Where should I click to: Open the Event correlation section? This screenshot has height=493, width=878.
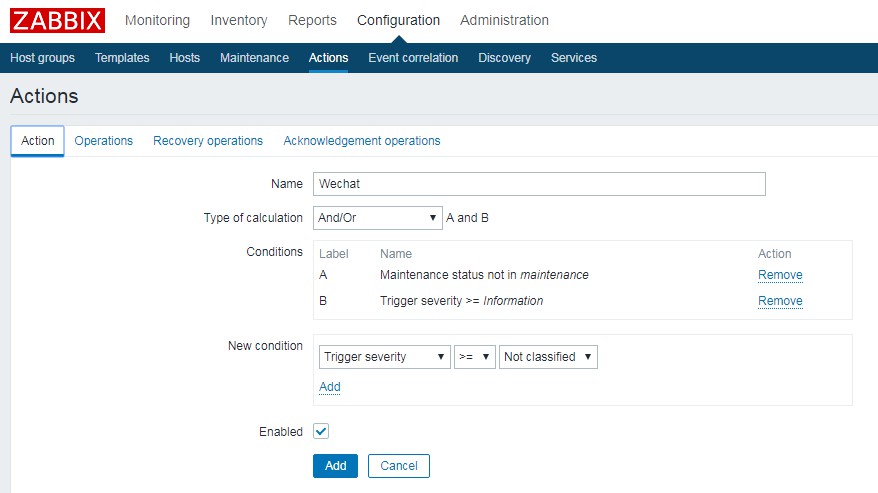pyautogui.click(x=413, y=58)
